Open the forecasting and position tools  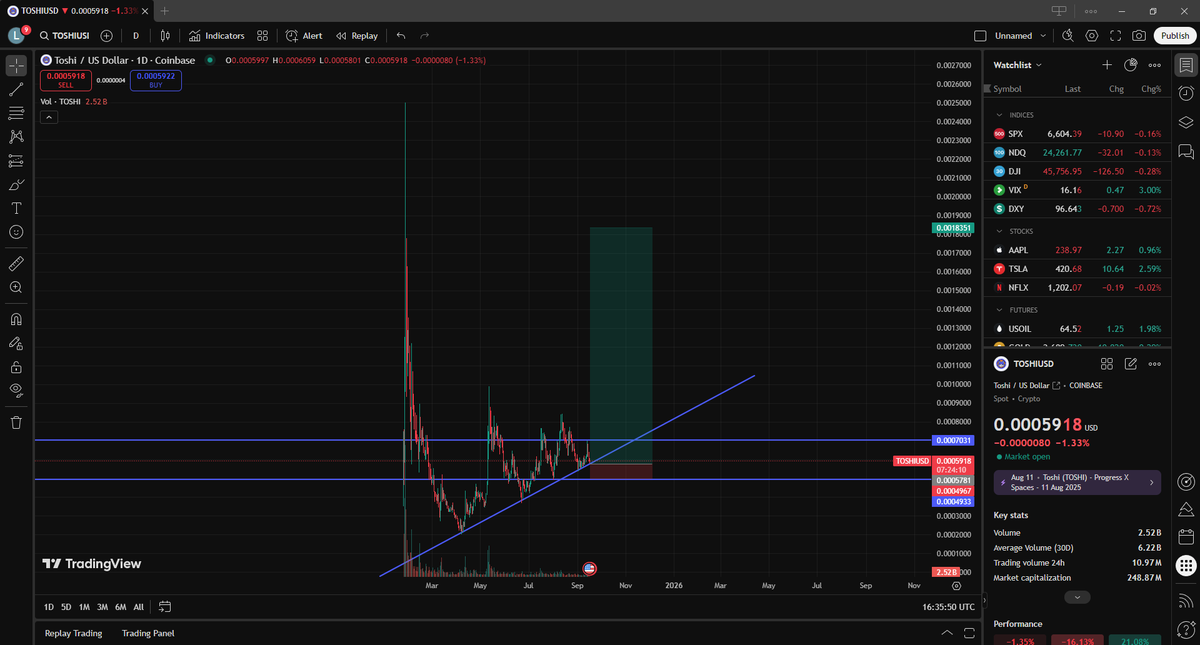point(16,161)
